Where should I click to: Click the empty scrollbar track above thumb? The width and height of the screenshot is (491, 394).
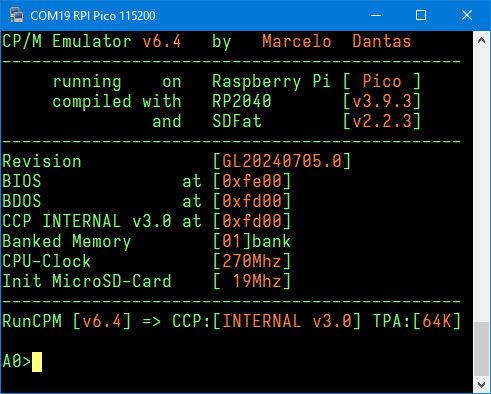point(481,185)
